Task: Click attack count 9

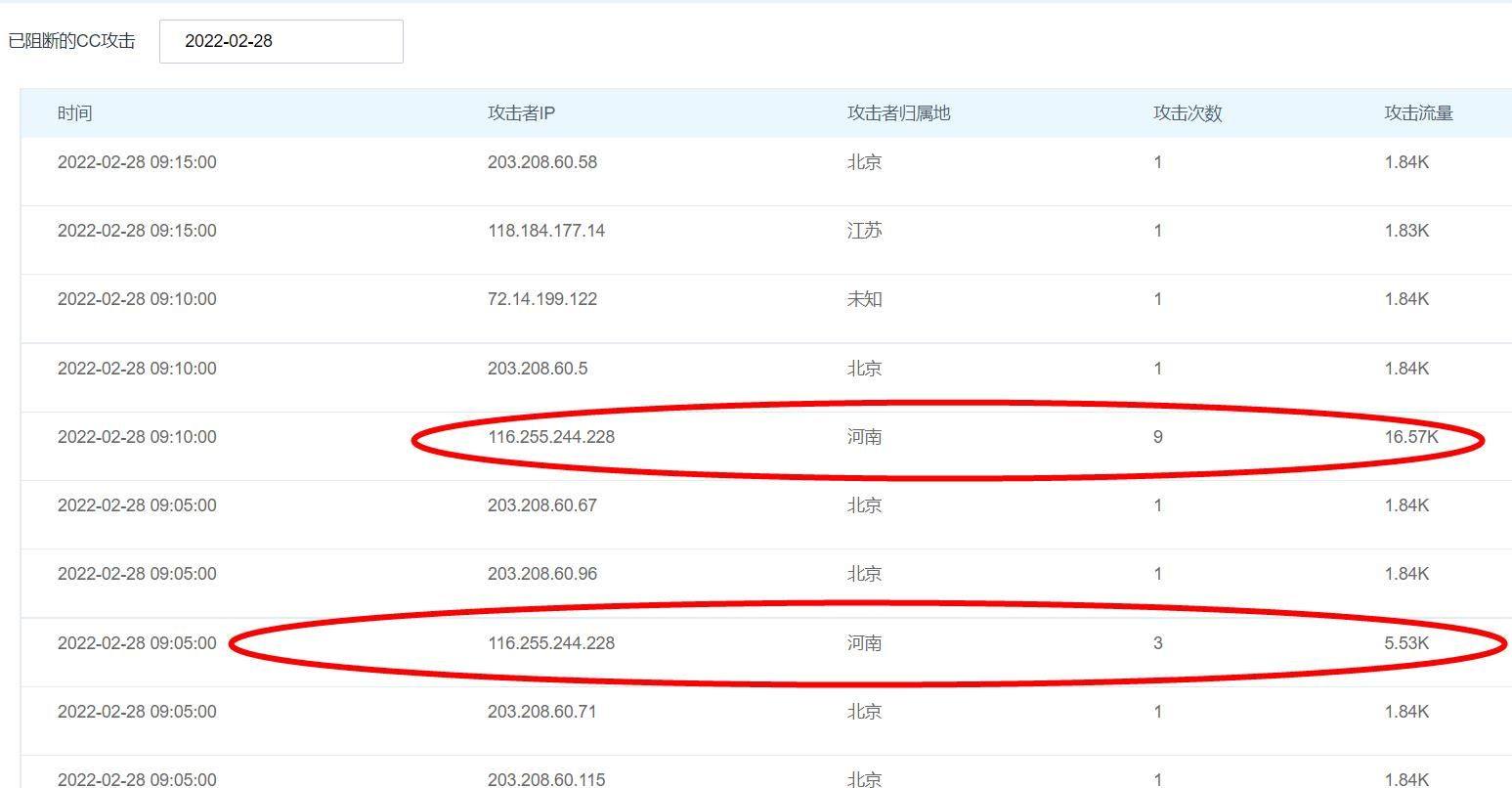Action: click(x=1158, y=437)
